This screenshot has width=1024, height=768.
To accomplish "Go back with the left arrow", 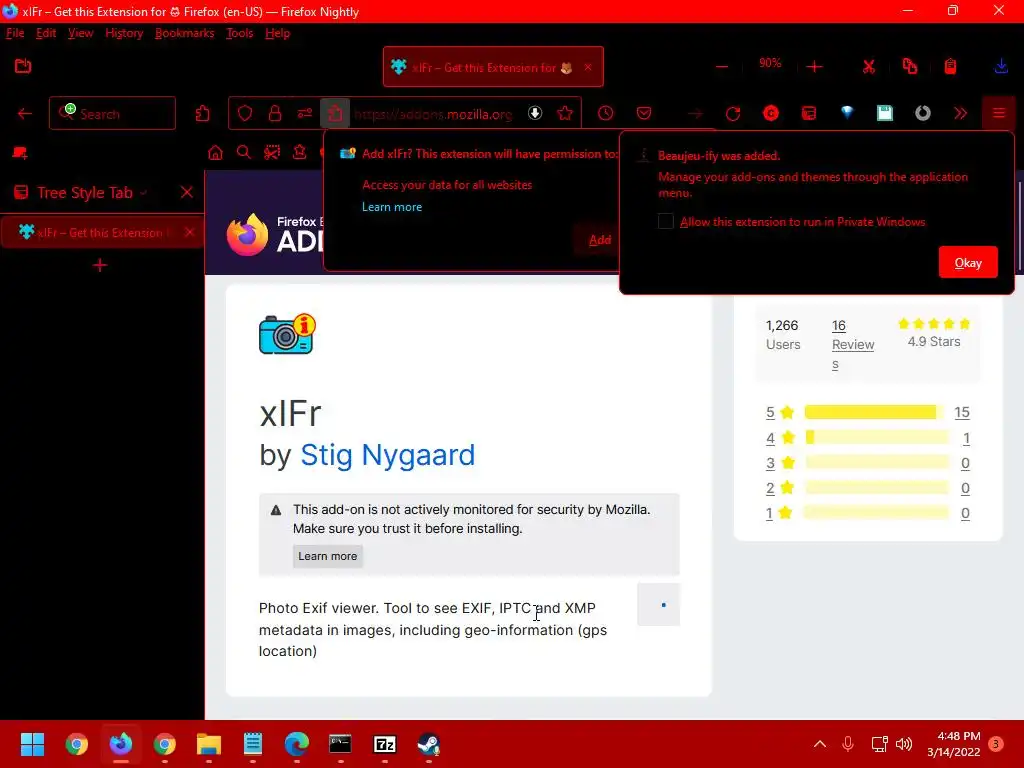I will [x=25, y=114].
